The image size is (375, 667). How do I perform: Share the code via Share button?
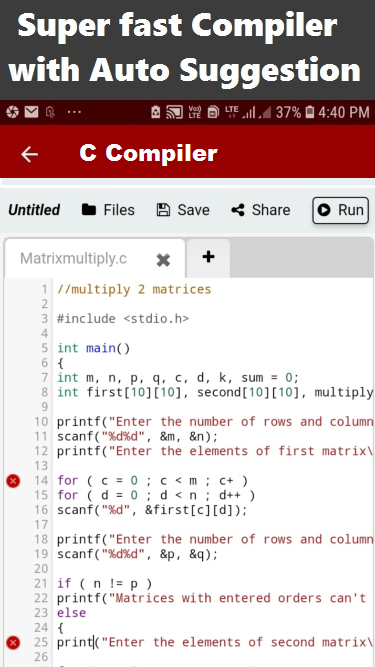coord(261,210)
